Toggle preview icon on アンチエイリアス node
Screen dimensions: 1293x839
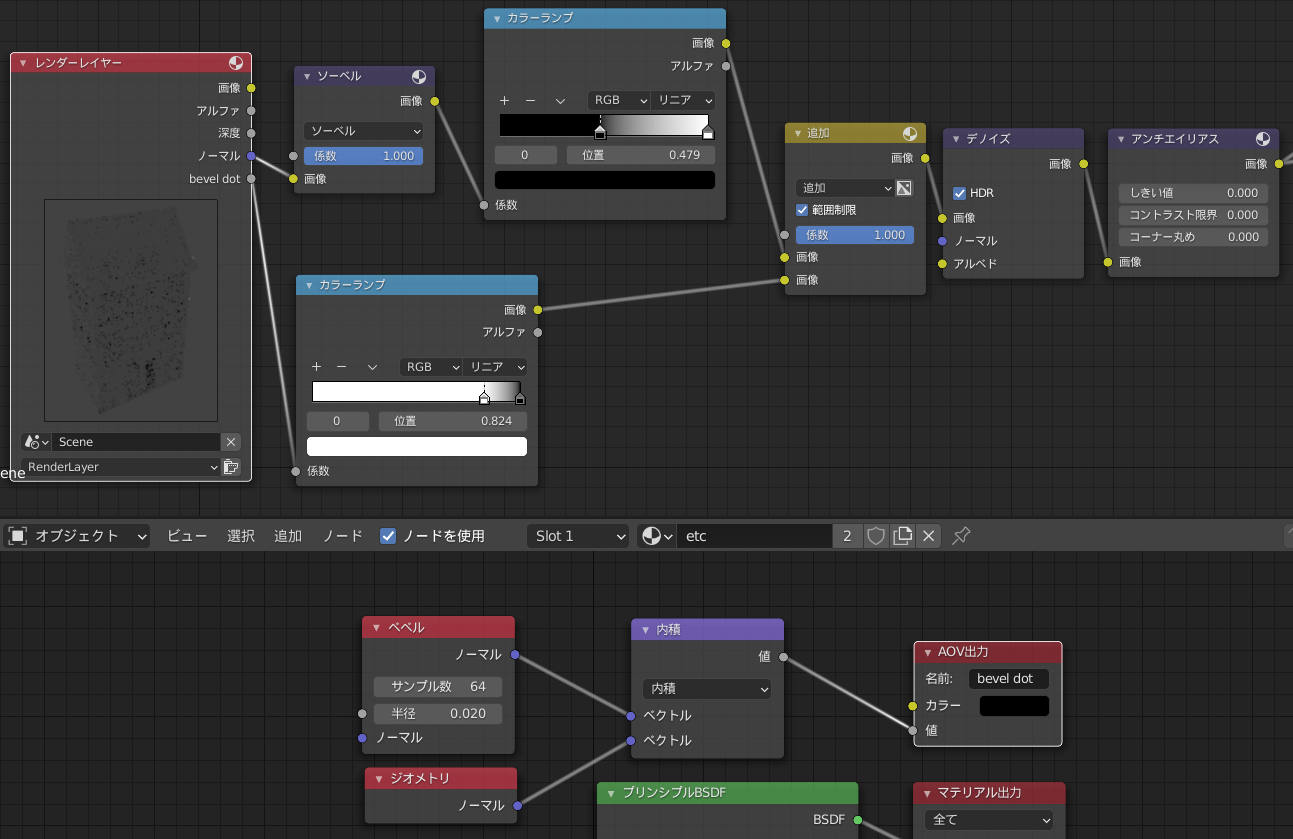[x=1263, y=139]
